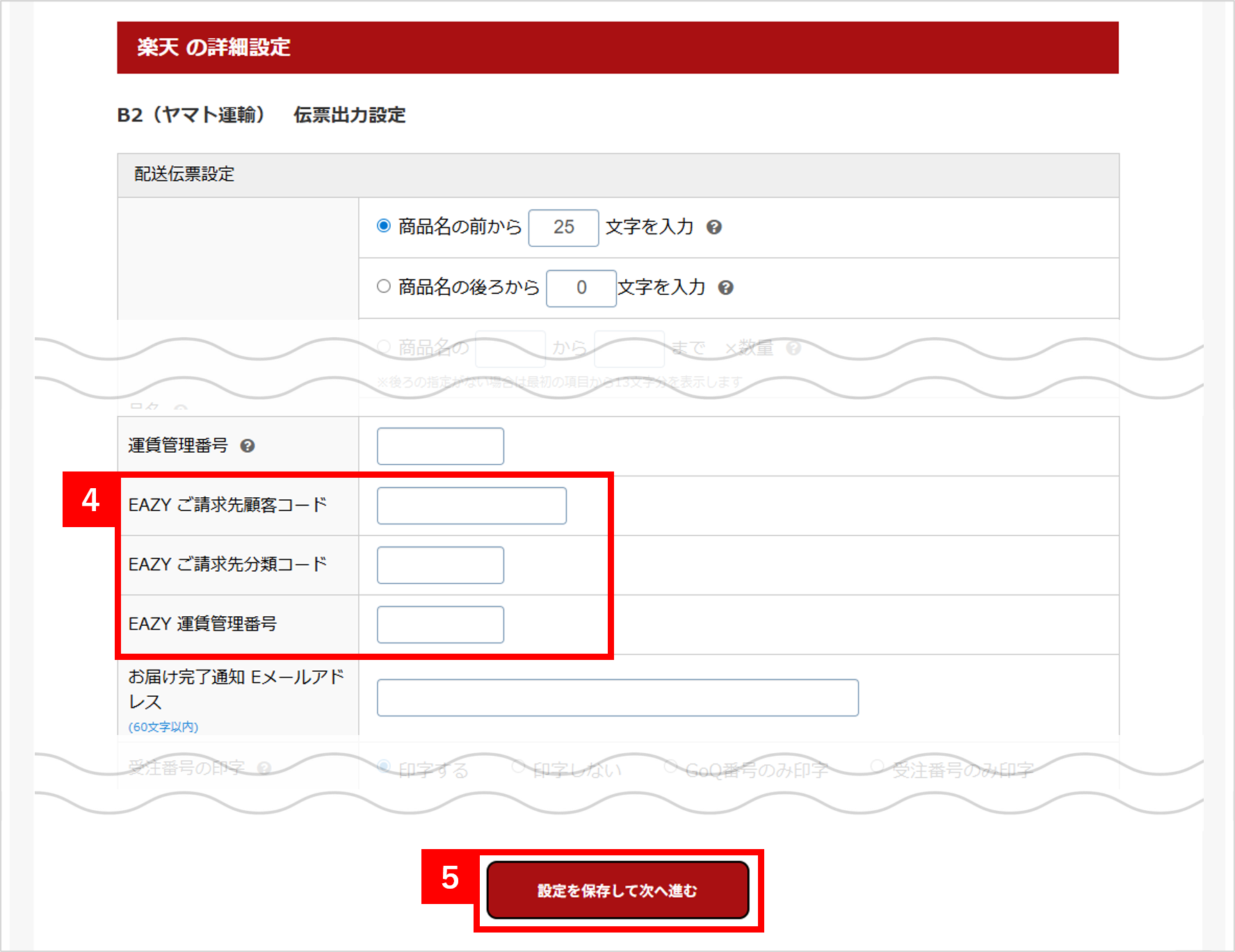
Task: Open help for 受注番号の印字 setting
Action: tap(264, 768)
